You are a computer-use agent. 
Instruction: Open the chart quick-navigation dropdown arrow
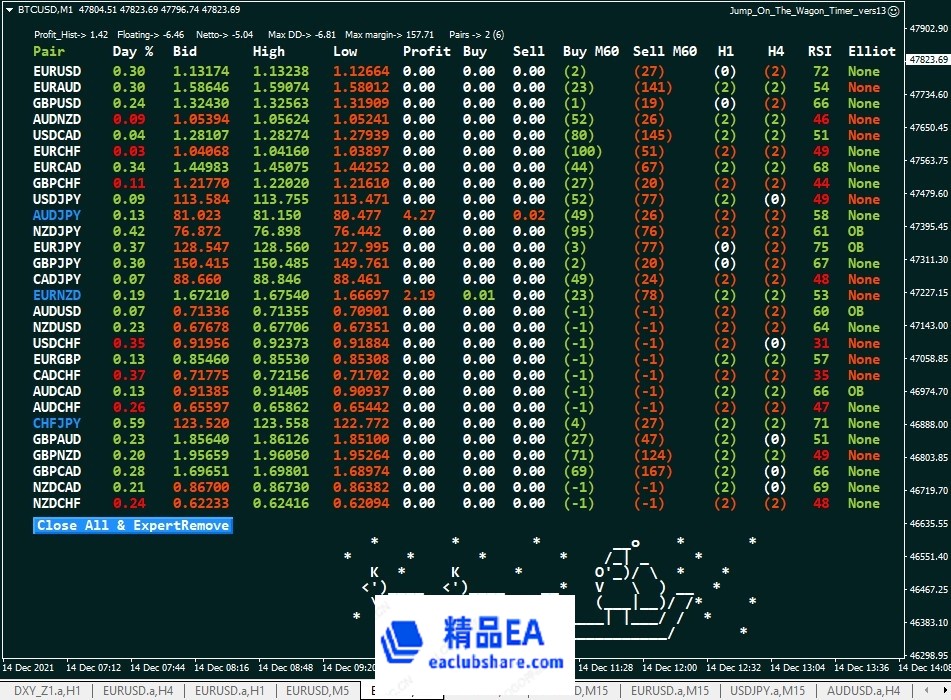coord(9,9)
